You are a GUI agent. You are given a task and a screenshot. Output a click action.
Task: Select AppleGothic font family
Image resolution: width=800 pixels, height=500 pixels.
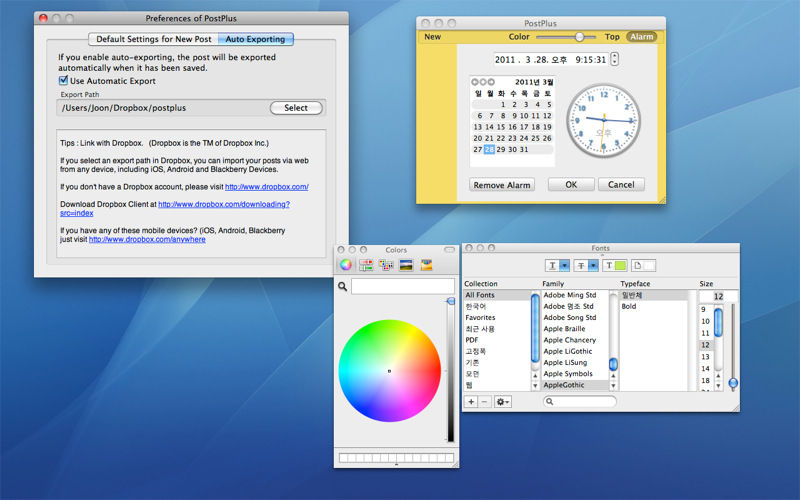[x=575, y=385]
